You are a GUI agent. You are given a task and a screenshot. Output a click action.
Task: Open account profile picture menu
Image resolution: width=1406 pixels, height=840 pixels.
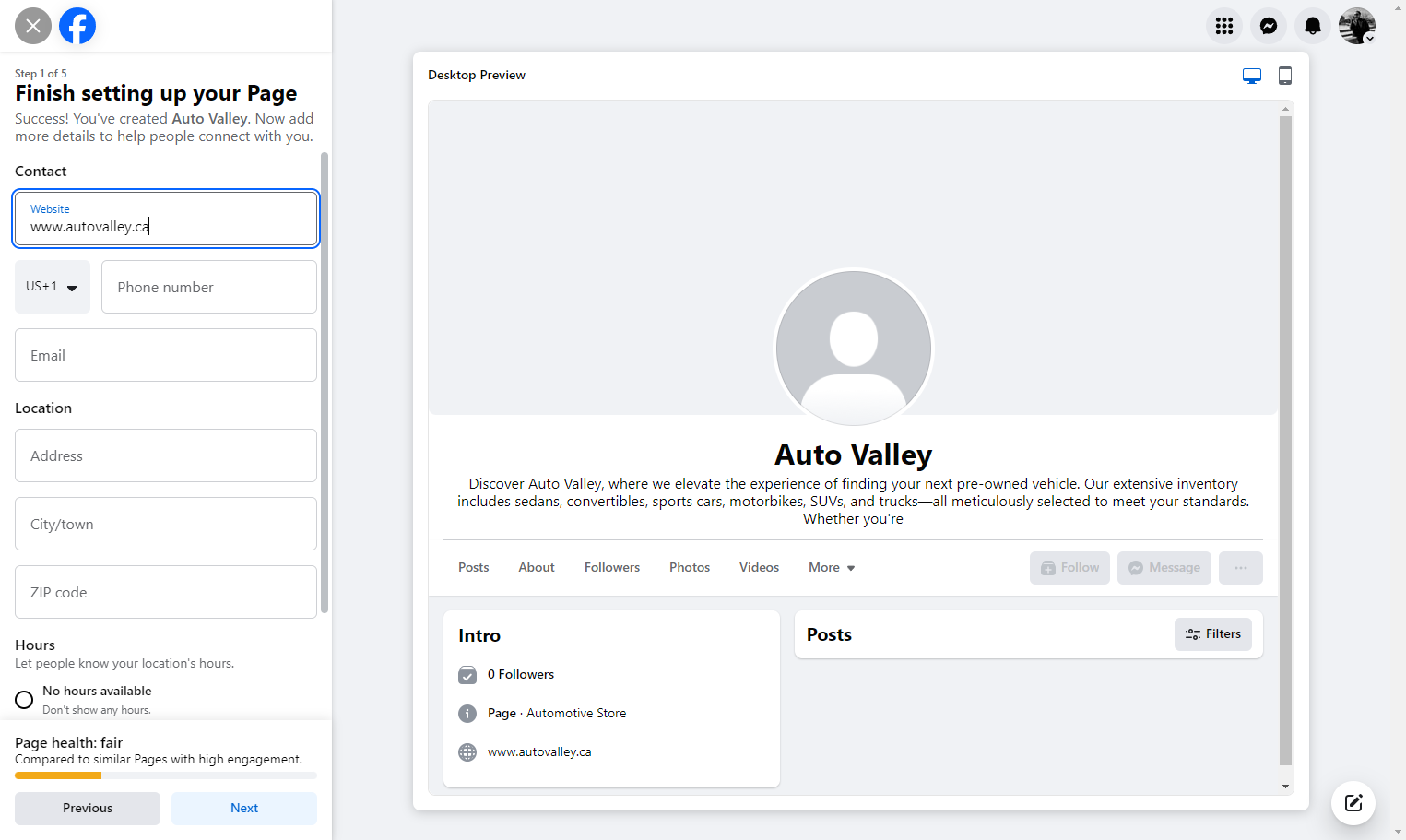point(1357,26)
